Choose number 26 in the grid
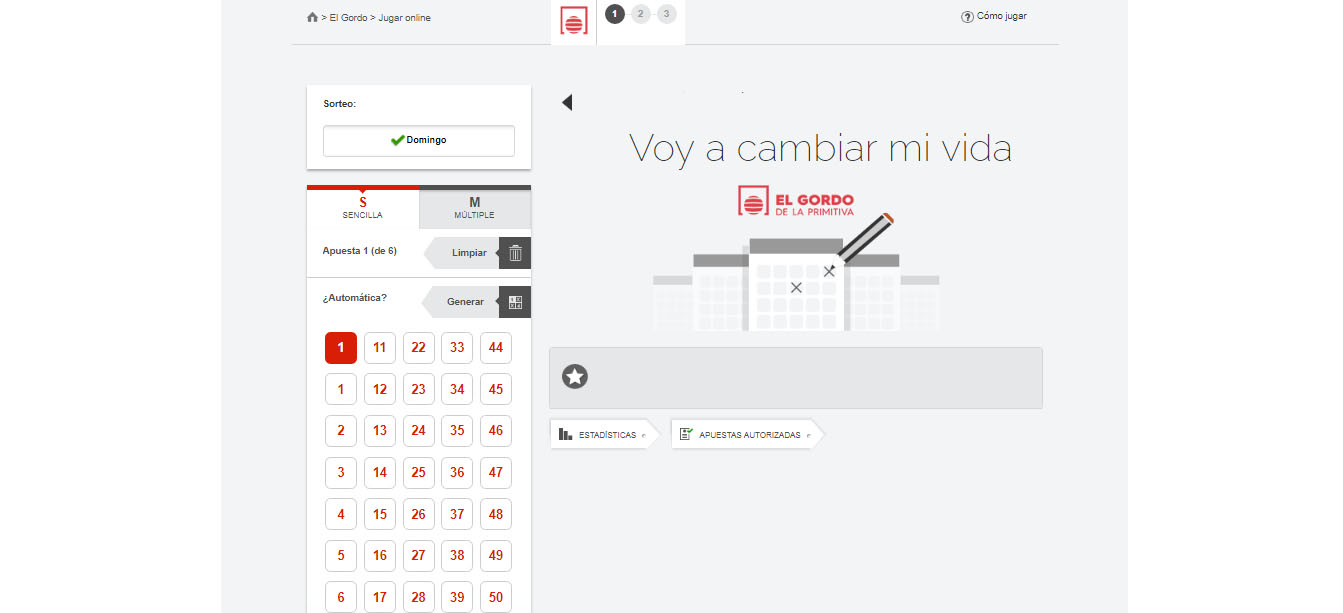Screen dimensions: 1343x613 pyautogui.click(x=419, y=514)
